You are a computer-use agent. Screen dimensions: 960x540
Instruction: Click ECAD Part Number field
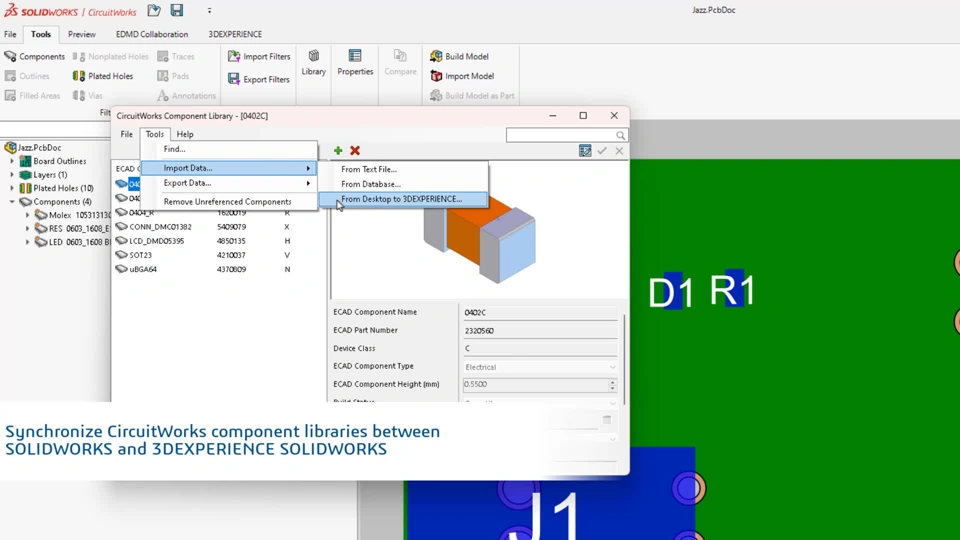(x=540, y=331)
